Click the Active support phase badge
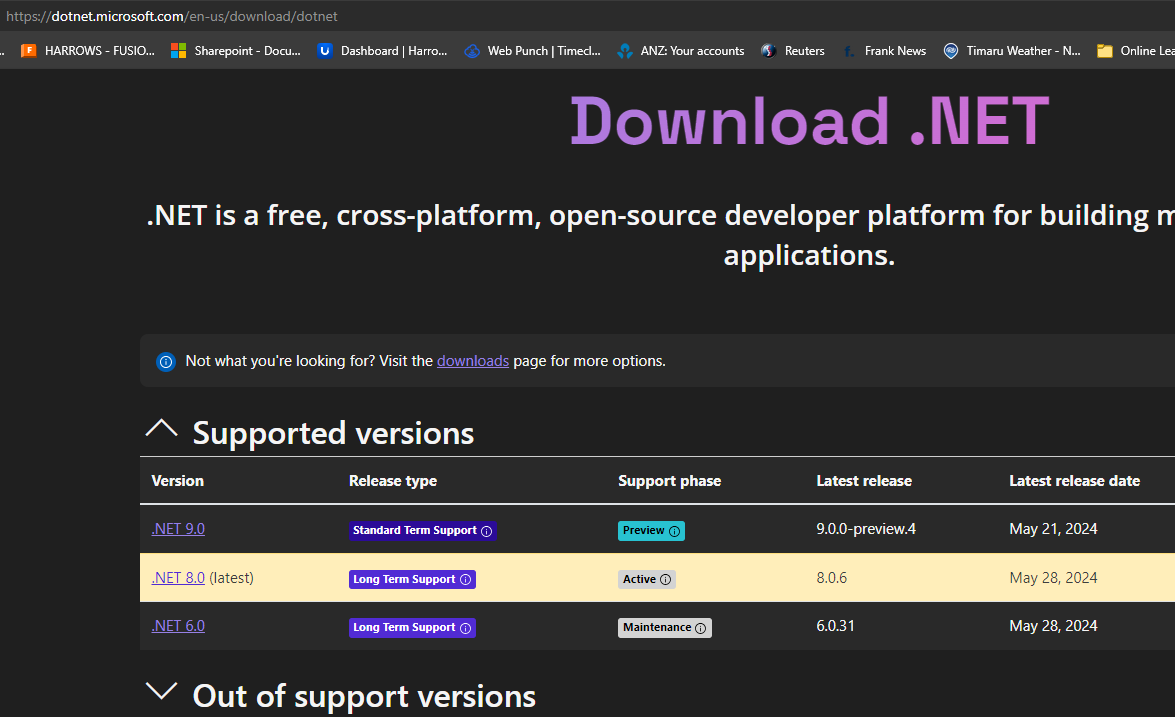The width and height of the screenshot is (1175, 717). [x=647, y=579]
